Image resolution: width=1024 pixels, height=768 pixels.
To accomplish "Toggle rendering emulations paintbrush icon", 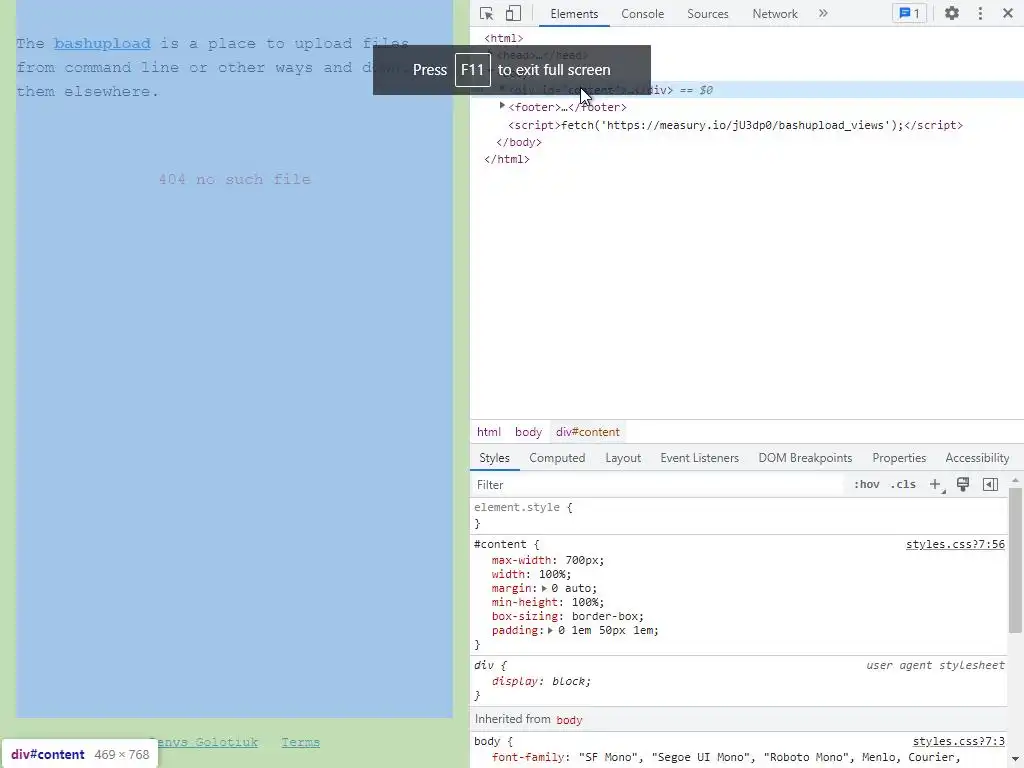I will [963, 485].
